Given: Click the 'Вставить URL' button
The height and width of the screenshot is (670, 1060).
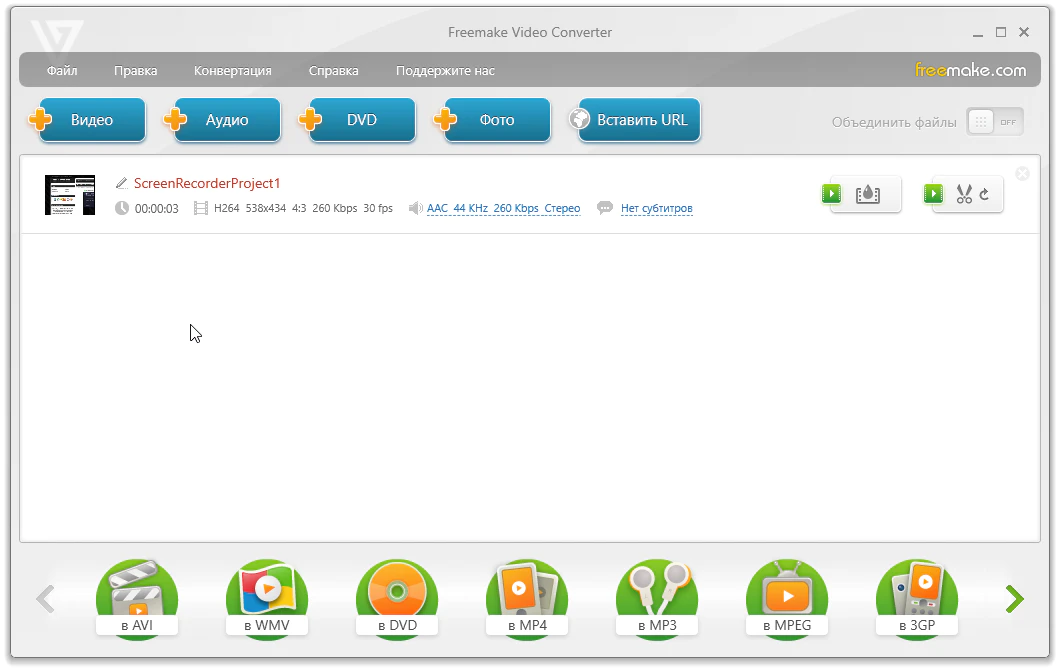Looking at the screenshot, I should tap(641, 120).
